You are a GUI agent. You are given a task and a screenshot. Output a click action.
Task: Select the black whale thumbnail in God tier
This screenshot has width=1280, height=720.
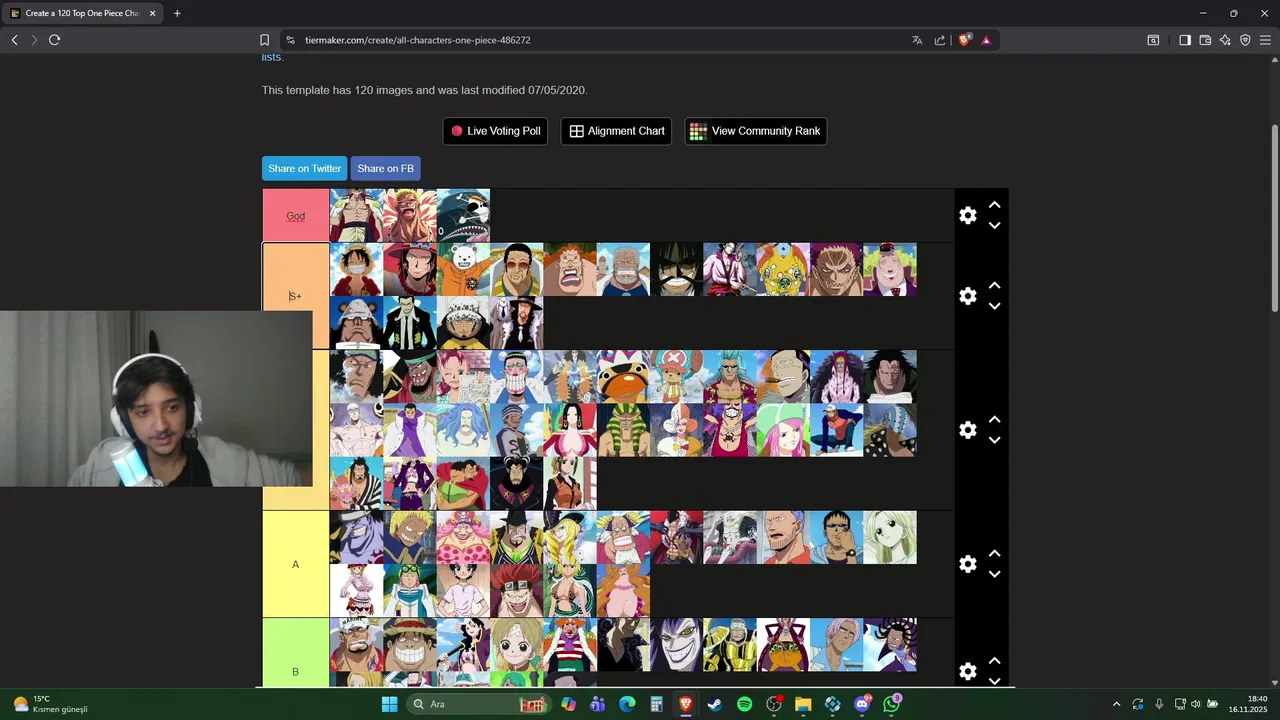point(463,215)
